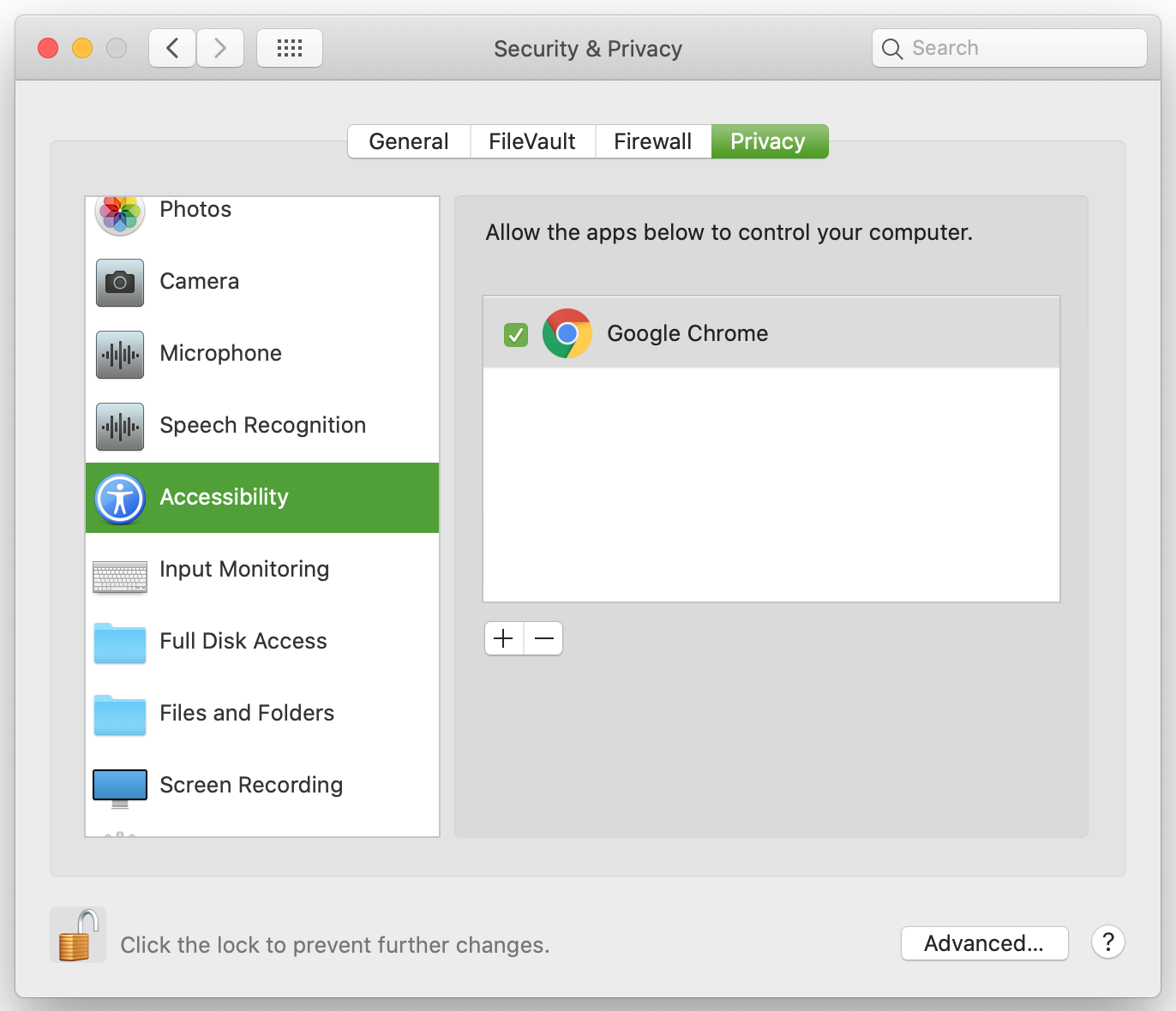The width and height of the screenshot is (1176, 1011).
Task: Go back with the left chevron
Action: [x=172, y=48]
